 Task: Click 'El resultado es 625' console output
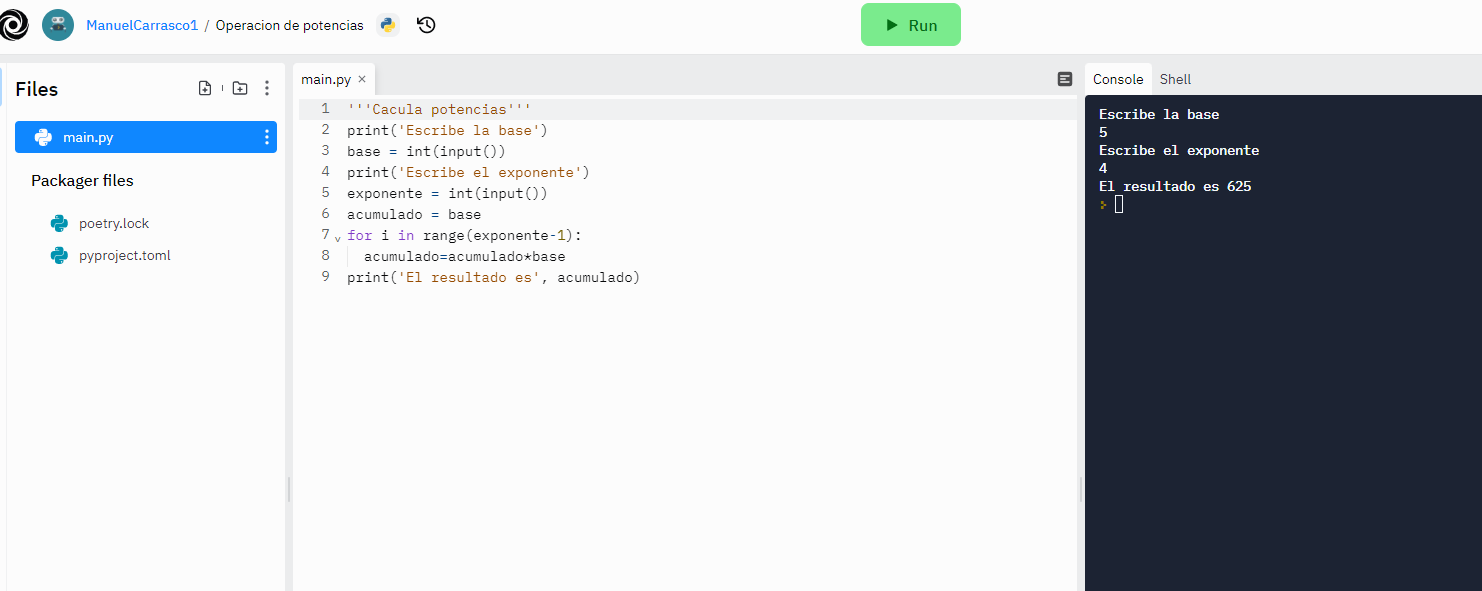point(1175,186)
